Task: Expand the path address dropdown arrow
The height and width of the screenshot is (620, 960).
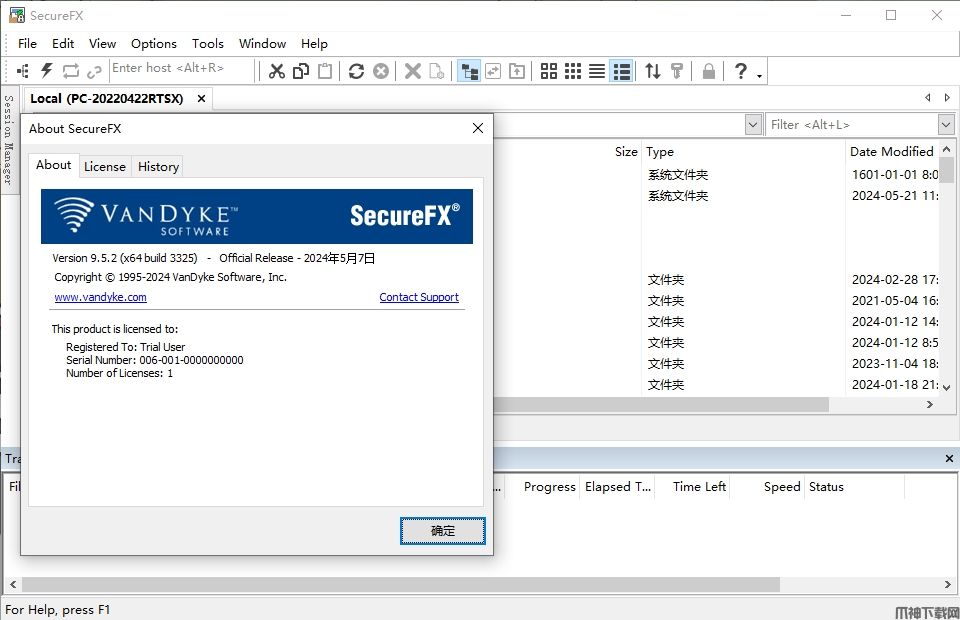Action: point(754,125)
